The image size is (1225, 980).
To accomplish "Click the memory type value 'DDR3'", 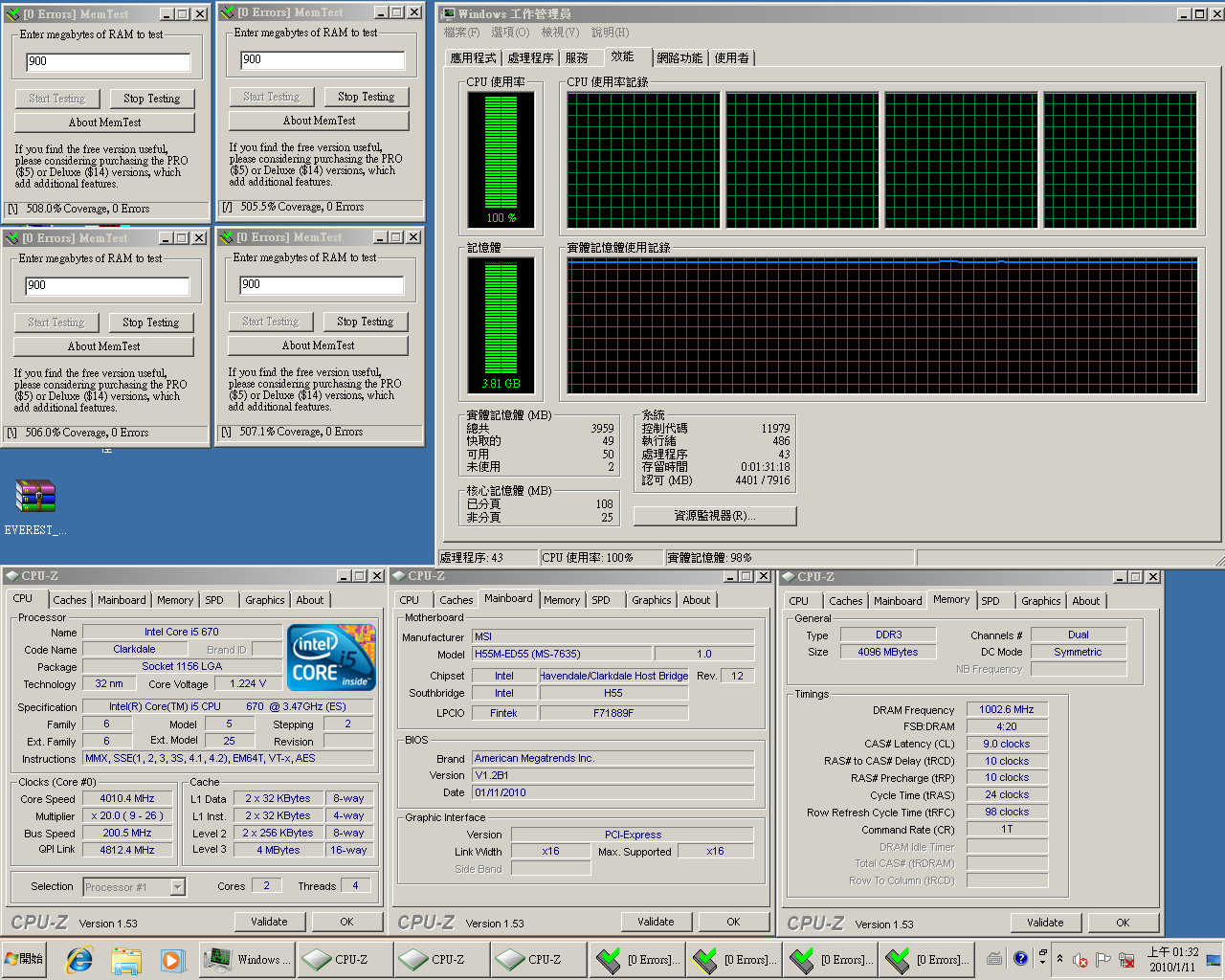I will pos(888,635).
